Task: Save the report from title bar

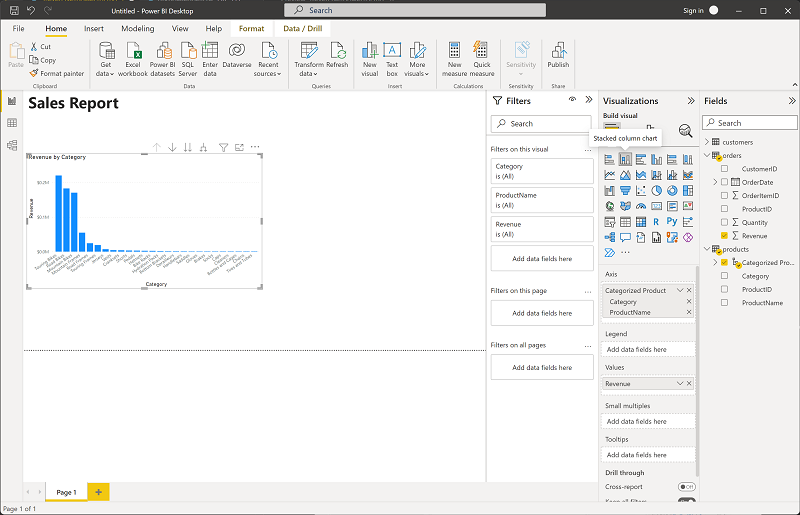Action: 14,10
